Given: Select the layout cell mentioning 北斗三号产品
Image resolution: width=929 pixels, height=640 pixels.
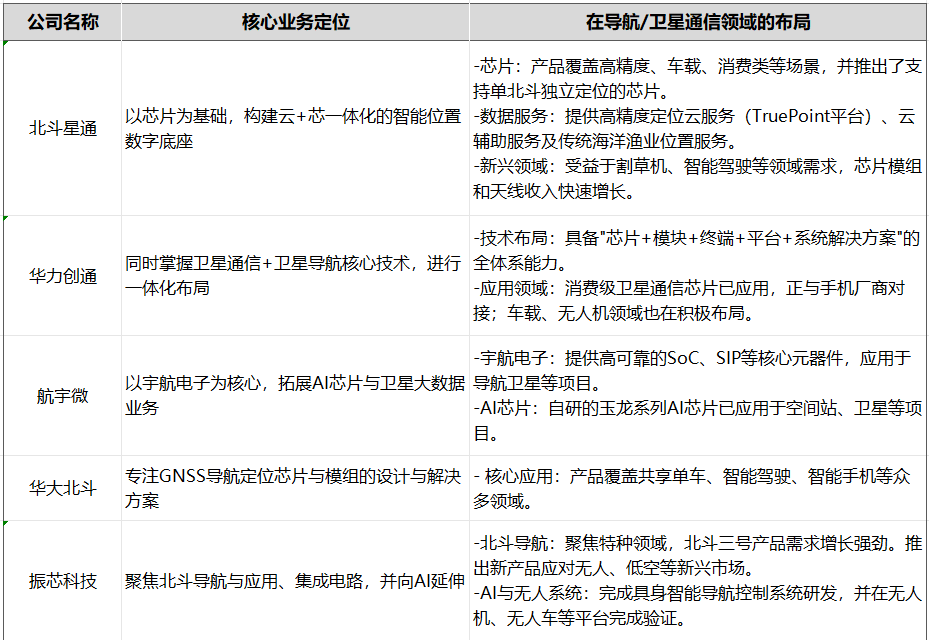Looking at the screenshot, I should (697, 581).
